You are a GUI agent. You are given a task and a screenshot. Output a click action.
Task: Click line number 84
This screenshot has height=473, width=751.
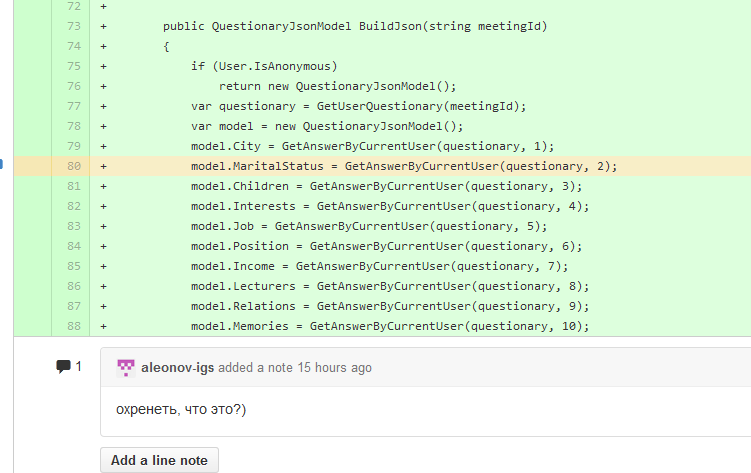(74, 246)
